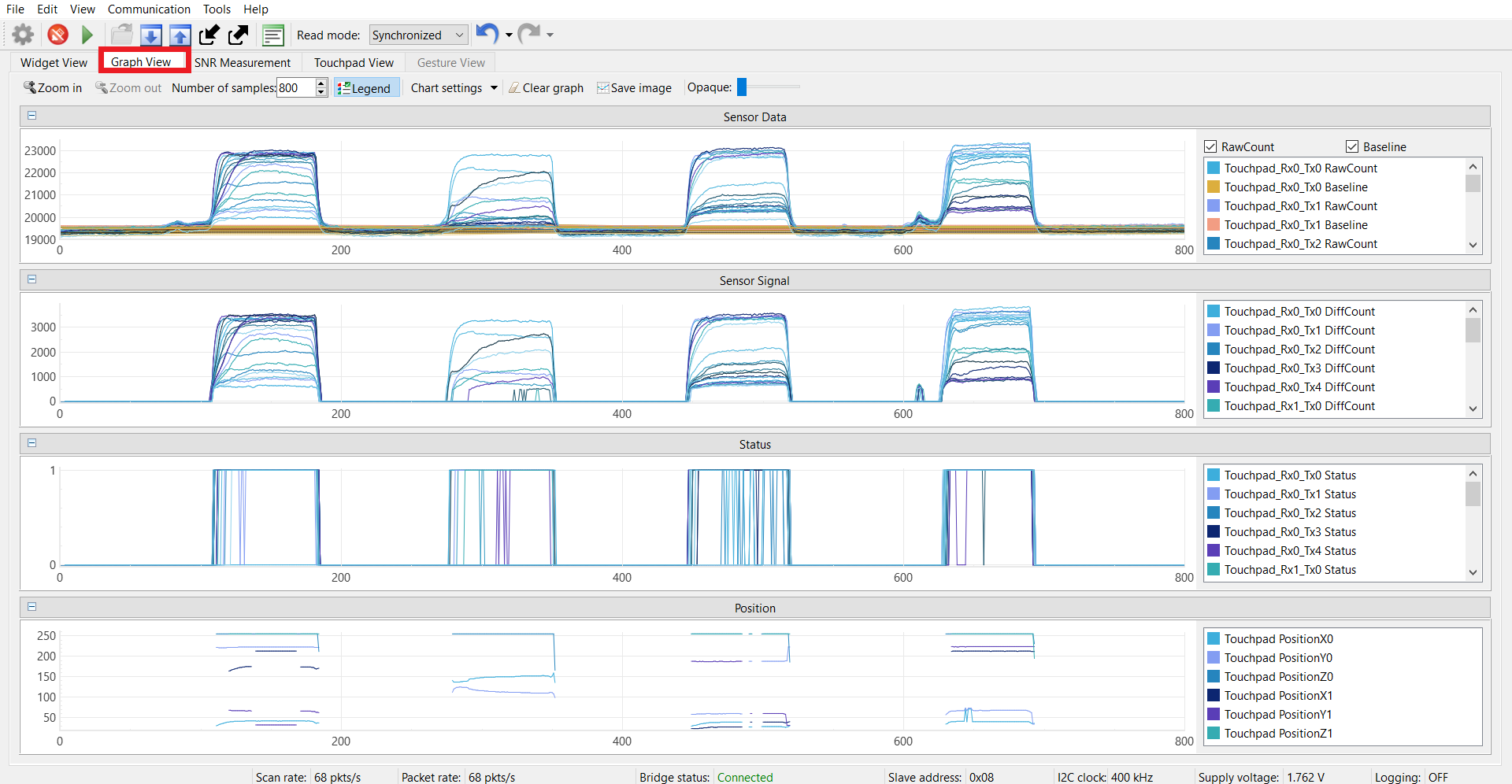Click the red disconnect device icon

click(x=57, y=35)
